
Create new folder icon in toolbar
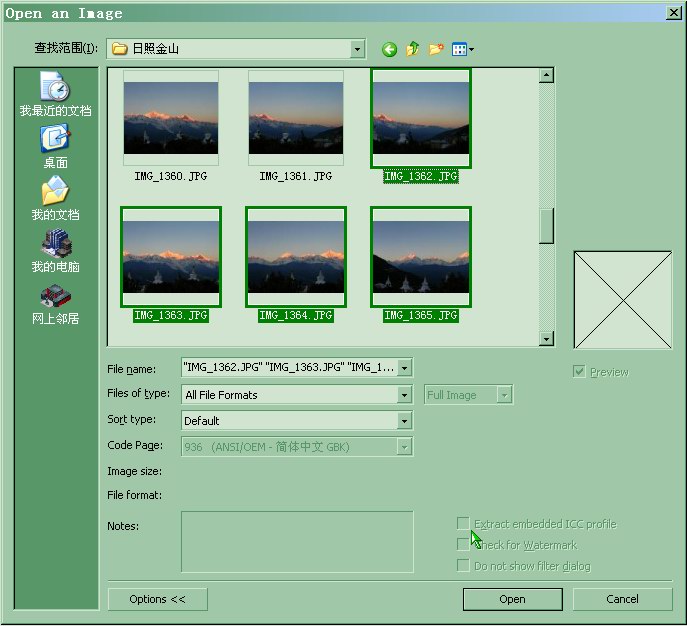[436, 49]
